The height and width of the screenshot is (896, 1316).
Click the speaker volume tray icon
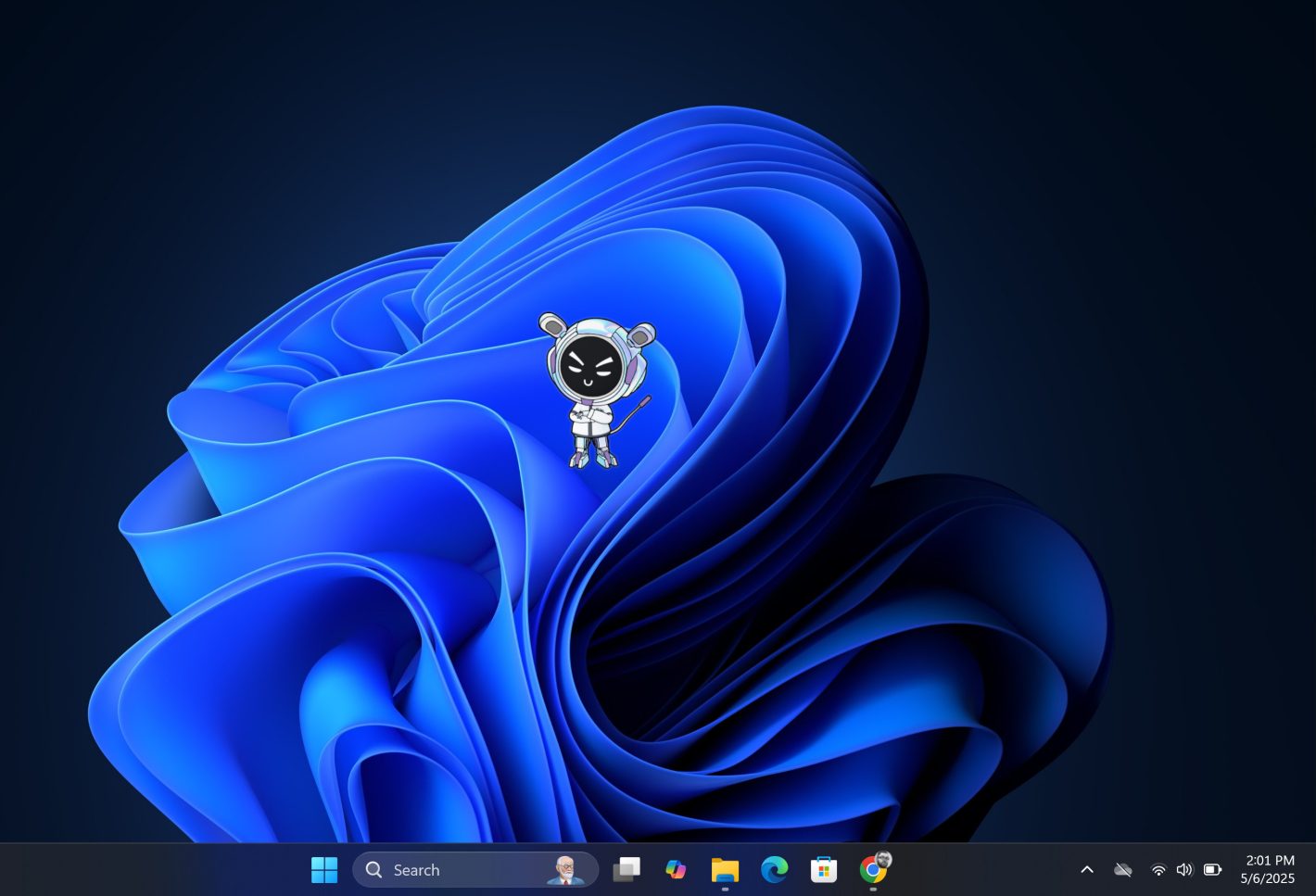[1184, 870]
